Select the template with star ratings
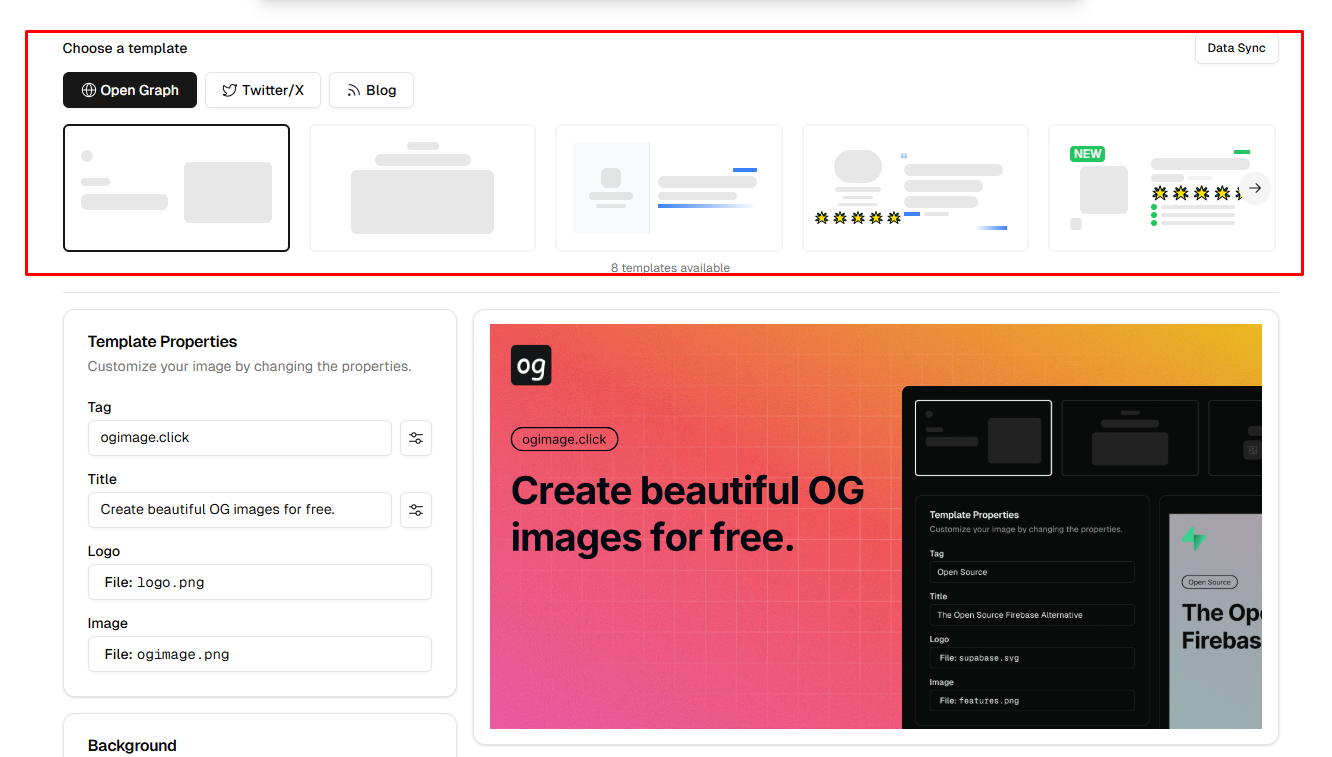Viewport: 1332px width, 757px height. click(915, 188)
